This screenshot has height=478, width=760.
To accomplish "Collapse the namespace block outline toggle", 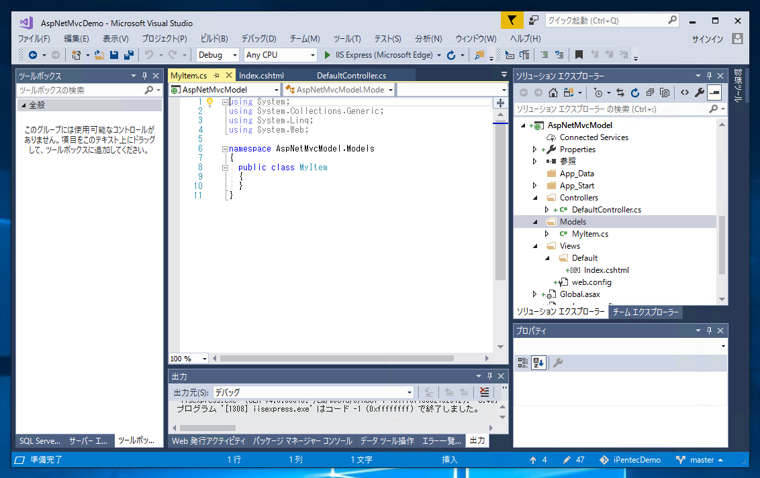I will tap(225, 149).
